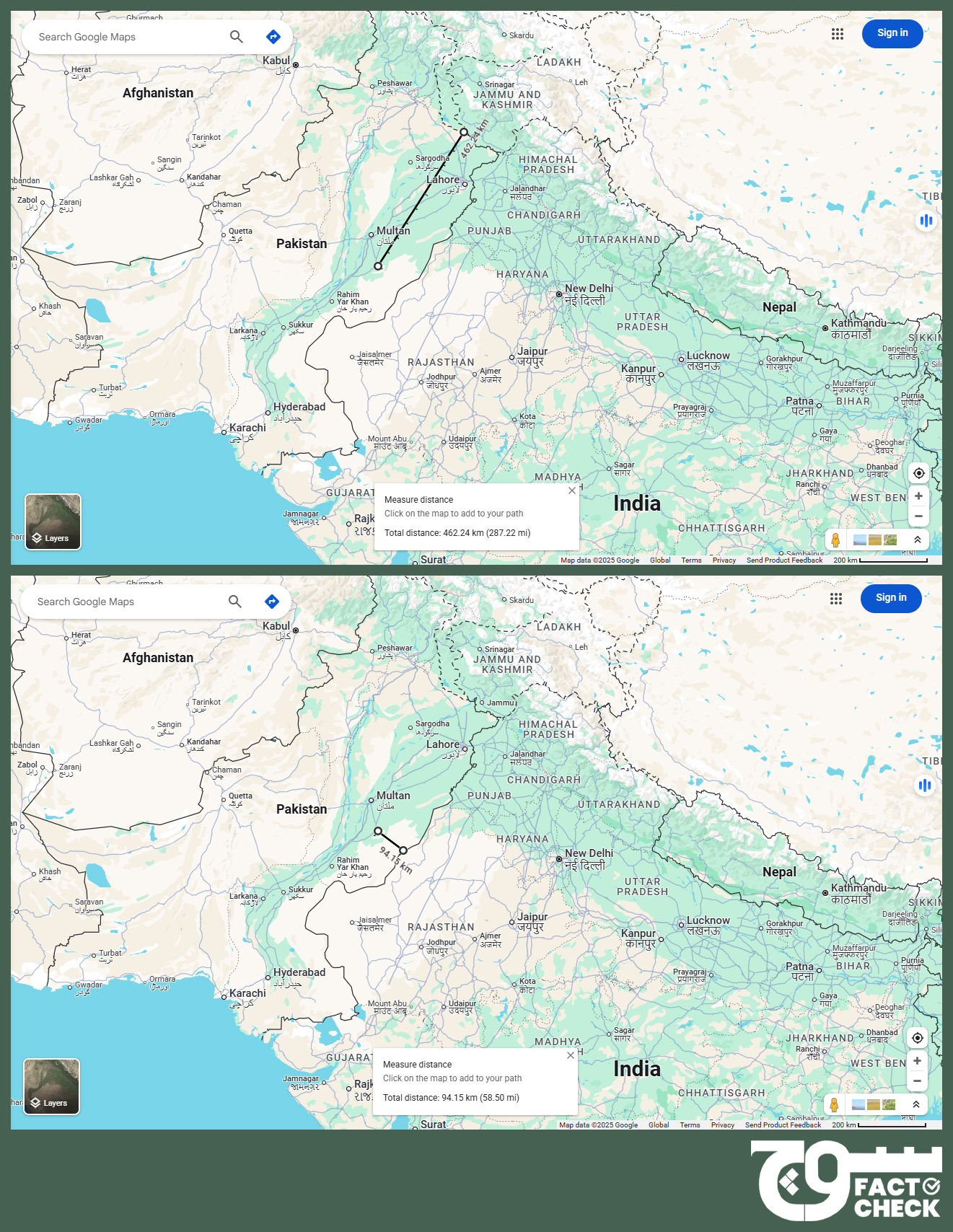Image resolution: width=953 pixels, height=1232 pixels.
Task: Click Send Product Feedback in the 94.15 km map
Action: [x=783, y=1125]
